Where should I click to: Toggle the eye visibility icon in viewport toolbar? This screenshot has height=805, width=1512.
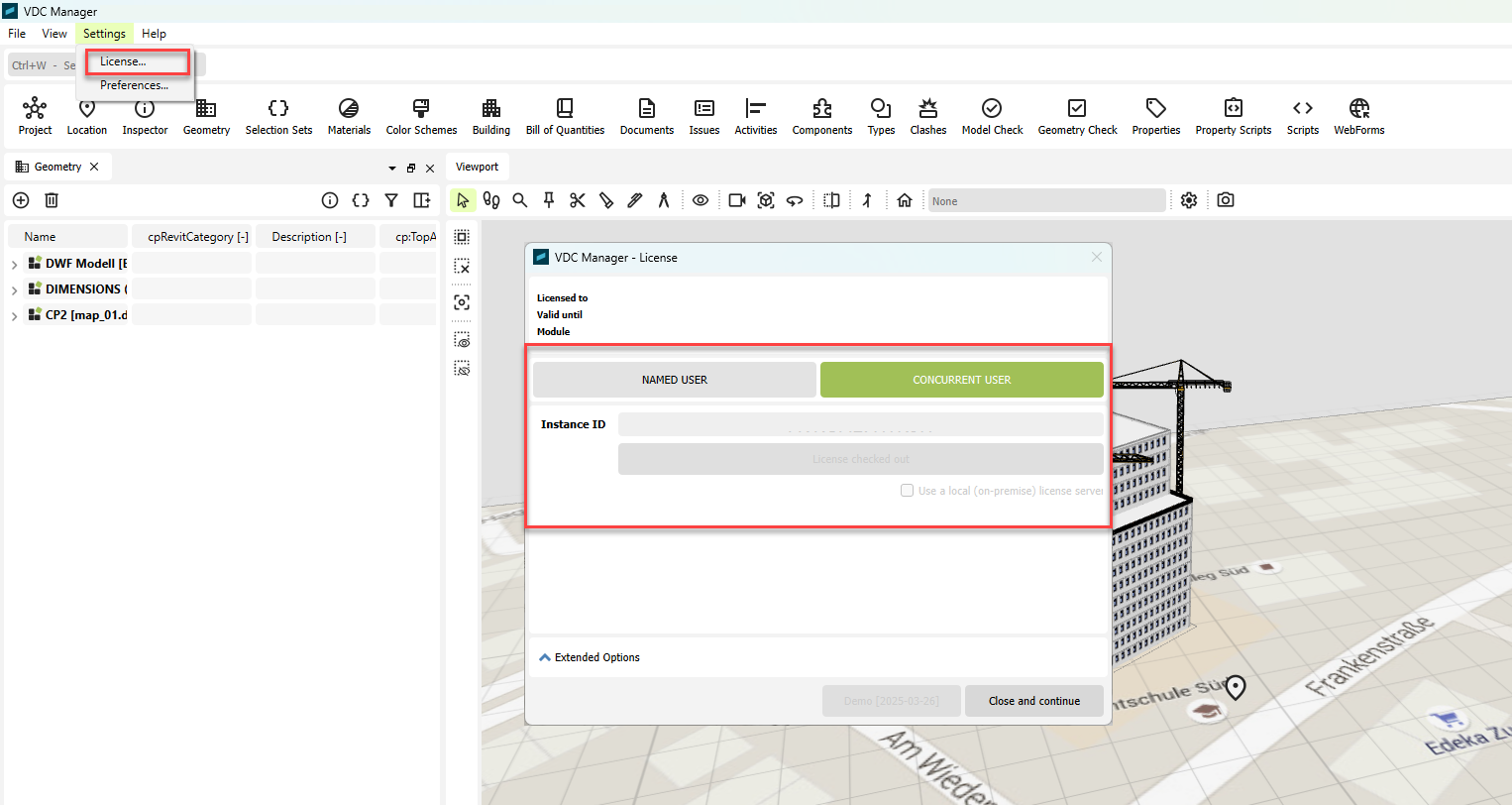pos(701,200)
